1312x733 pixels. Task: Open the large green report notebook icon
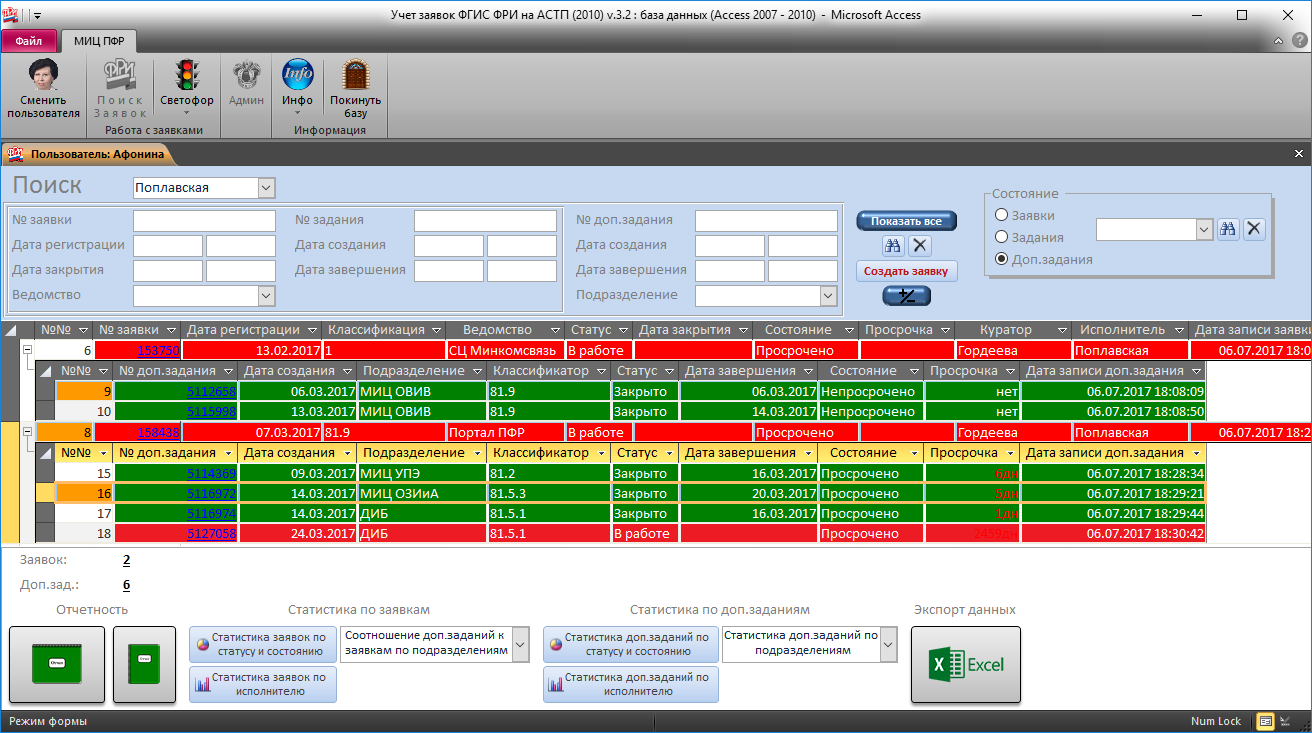(x=57, y=664)
